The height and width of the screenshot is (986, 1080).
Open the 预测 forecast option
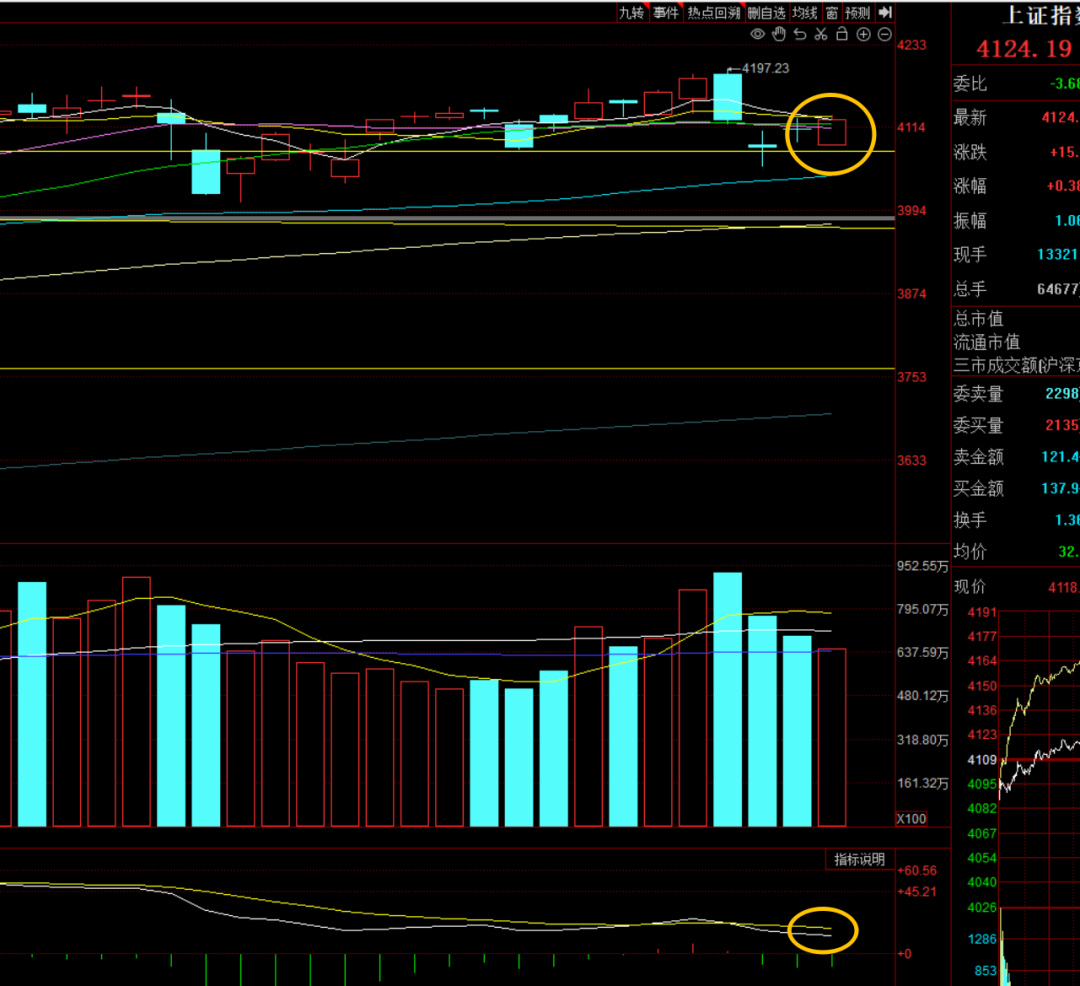coord(858,12)
